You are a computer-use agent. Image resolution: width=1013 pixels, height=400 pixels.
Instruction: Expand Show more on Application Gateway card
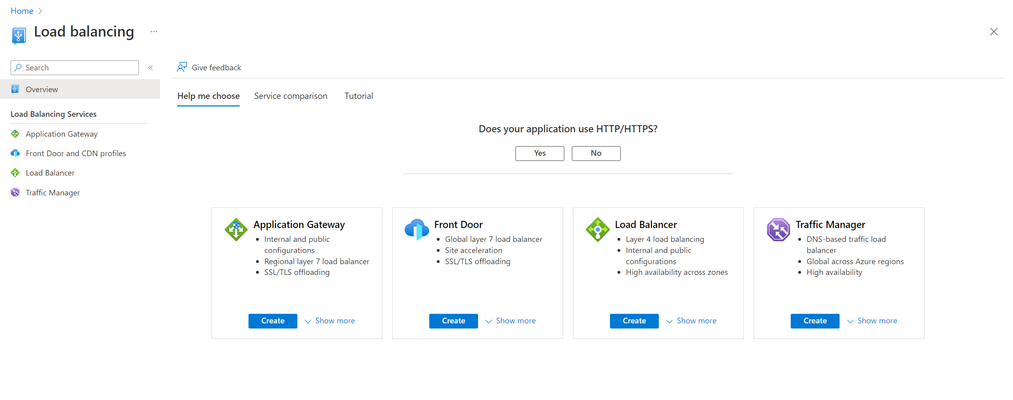(x=329, y=321)
